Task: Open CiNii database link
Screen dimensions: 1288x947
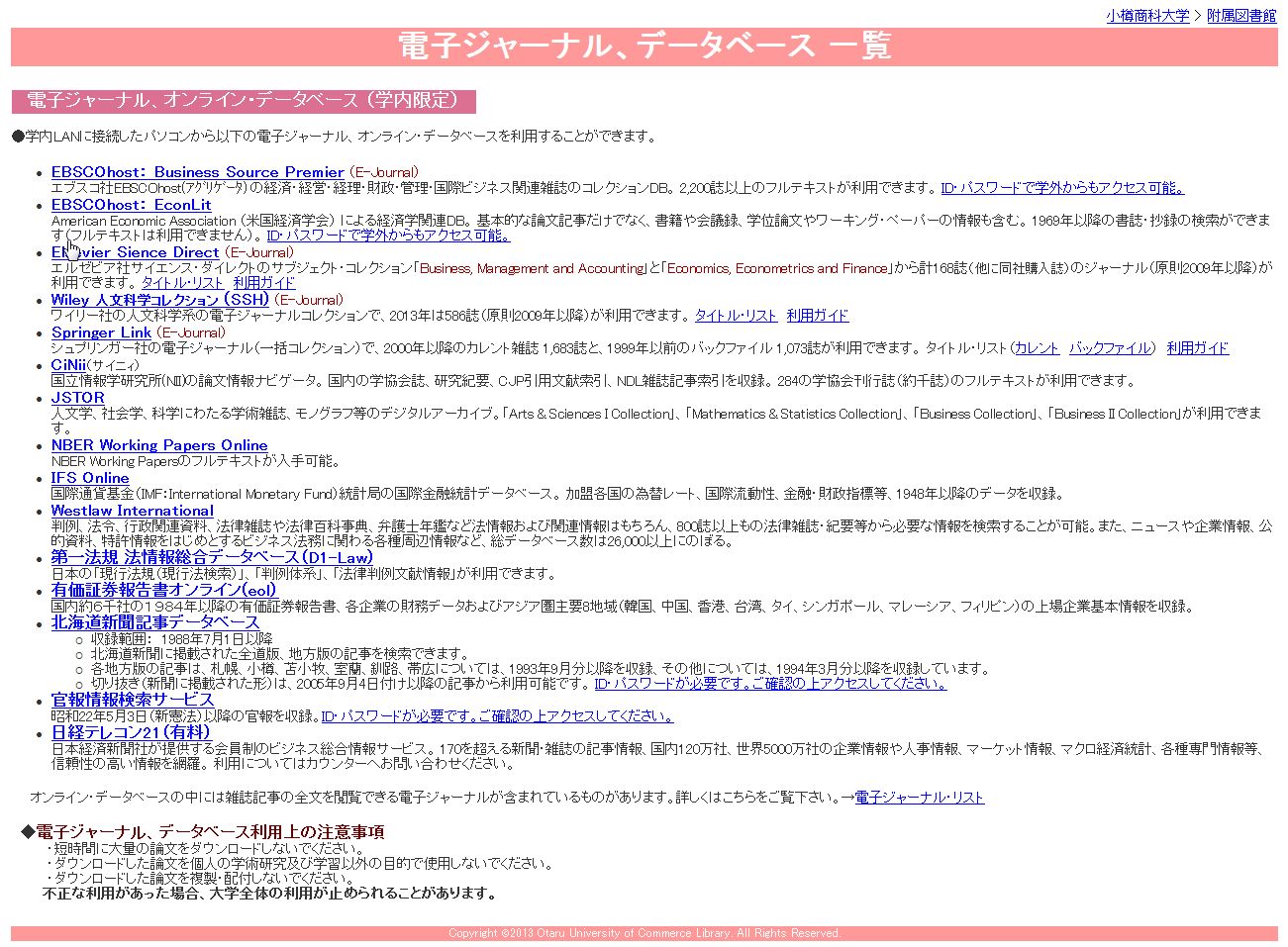Action: tap(68, 364)
